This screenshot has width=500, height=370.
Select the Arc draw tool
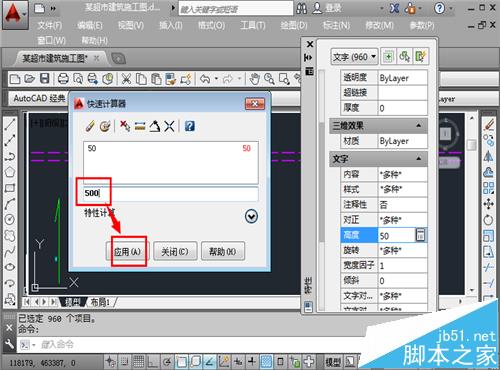tap(10, 204)
